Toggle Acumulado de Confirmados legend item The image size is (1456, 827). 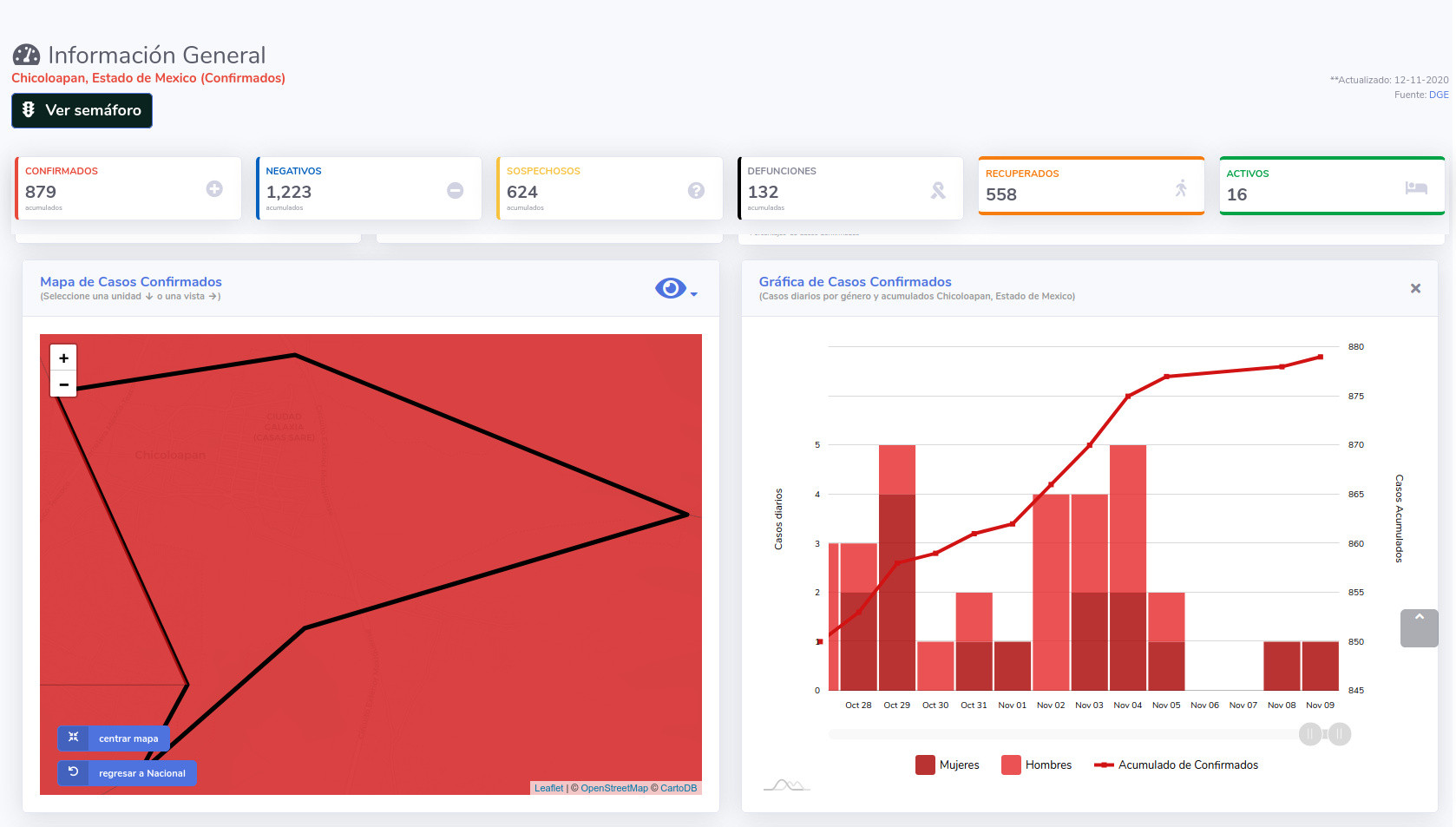click(1176, 765)
